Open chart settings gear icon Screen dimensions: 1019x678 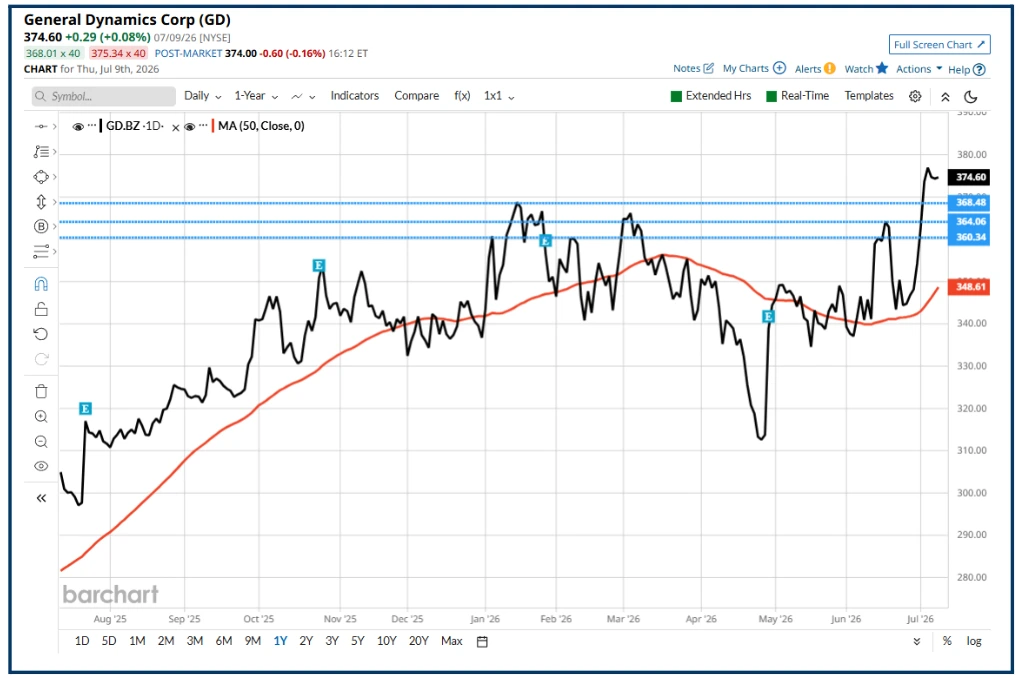click(915, 96)
